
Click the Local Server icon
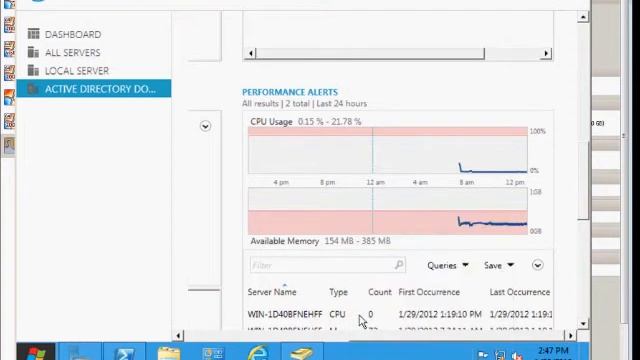[33, 70]
